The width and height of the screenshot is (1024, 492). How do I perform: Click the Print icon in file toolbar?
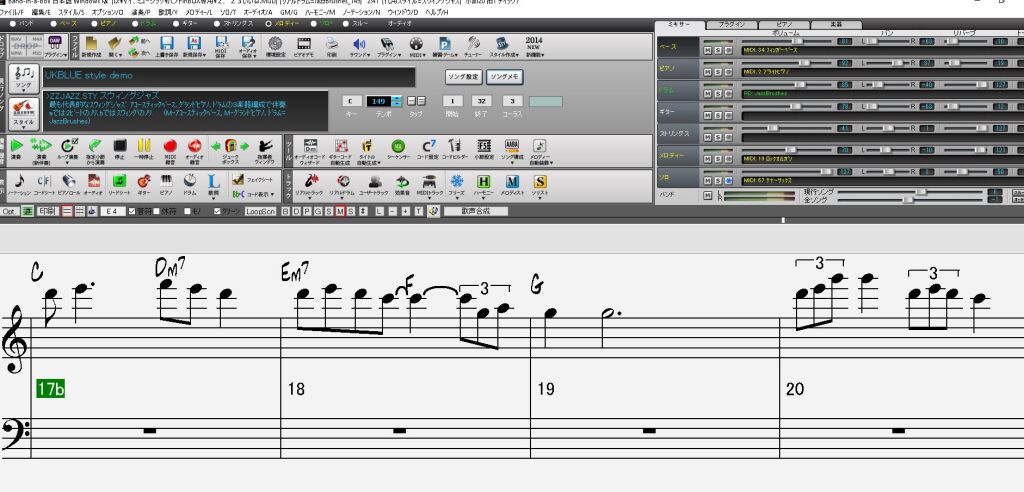[331, 46]
